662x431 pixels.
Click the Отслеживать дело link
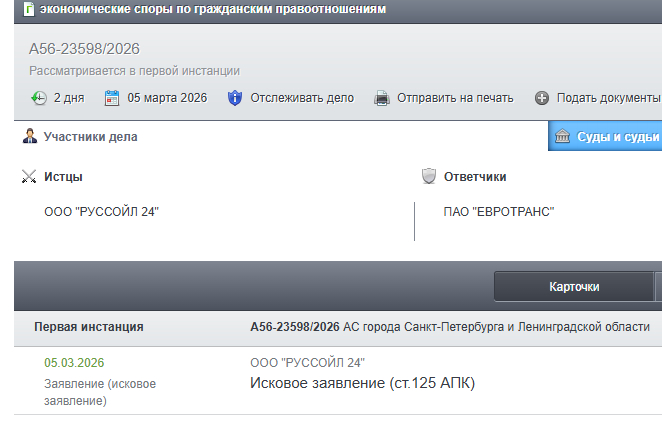pos(302,98)
